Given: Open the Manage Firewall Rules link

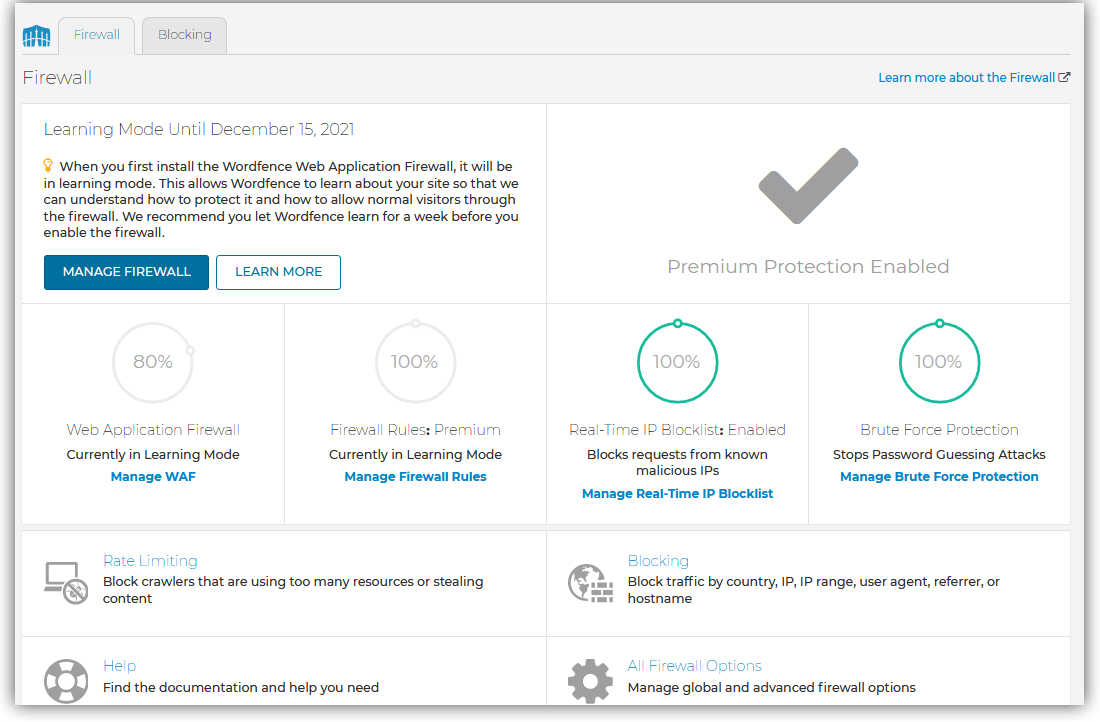Looking at the screenshot, I should tap(415, 476).
